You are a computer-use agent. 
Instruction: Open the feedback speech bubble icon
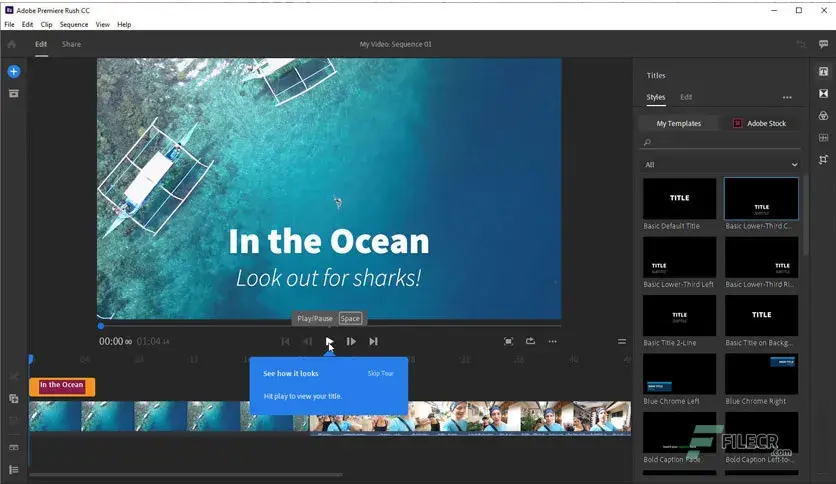point(823,44)
